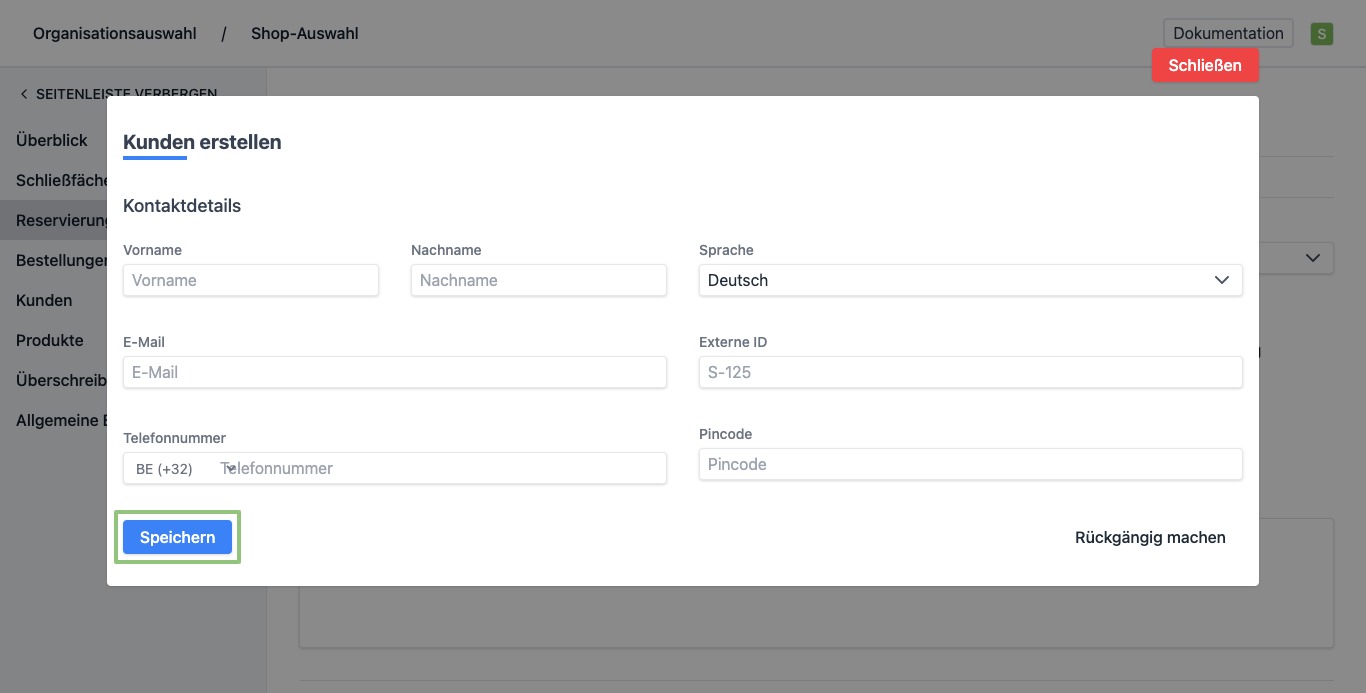Go to Kunden in the sidebar
Viewport: 1366px width, 693px height.
(44, 300)
